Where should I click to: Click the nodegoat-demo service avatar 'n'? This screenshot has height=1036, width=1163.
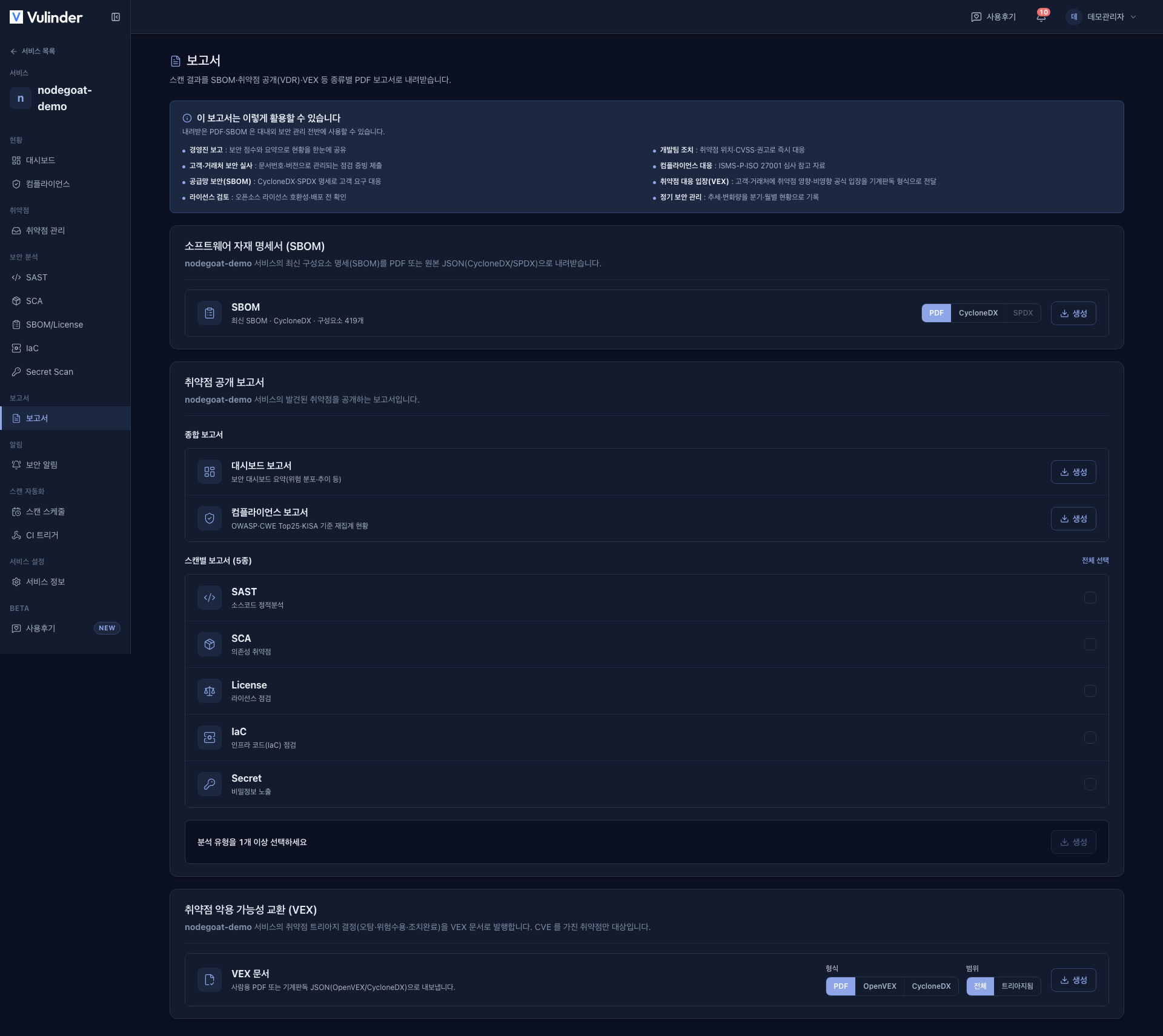pos(21,98)
